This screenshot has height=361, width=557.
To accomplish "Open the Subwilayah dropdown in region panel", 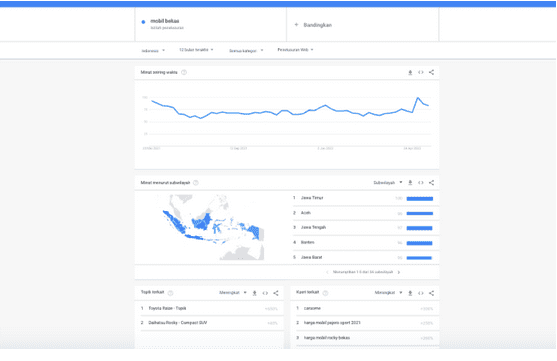I will coord(388,183).
